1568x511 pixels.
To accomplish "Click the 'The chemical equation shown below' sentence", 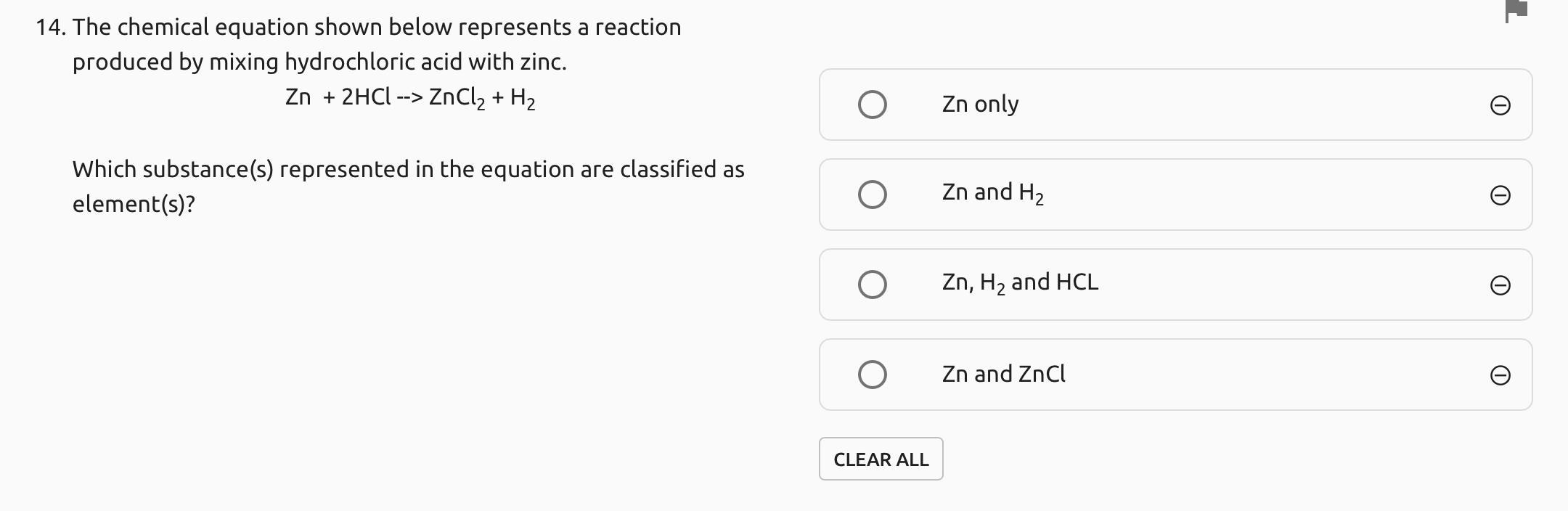I will click(377, 28).
